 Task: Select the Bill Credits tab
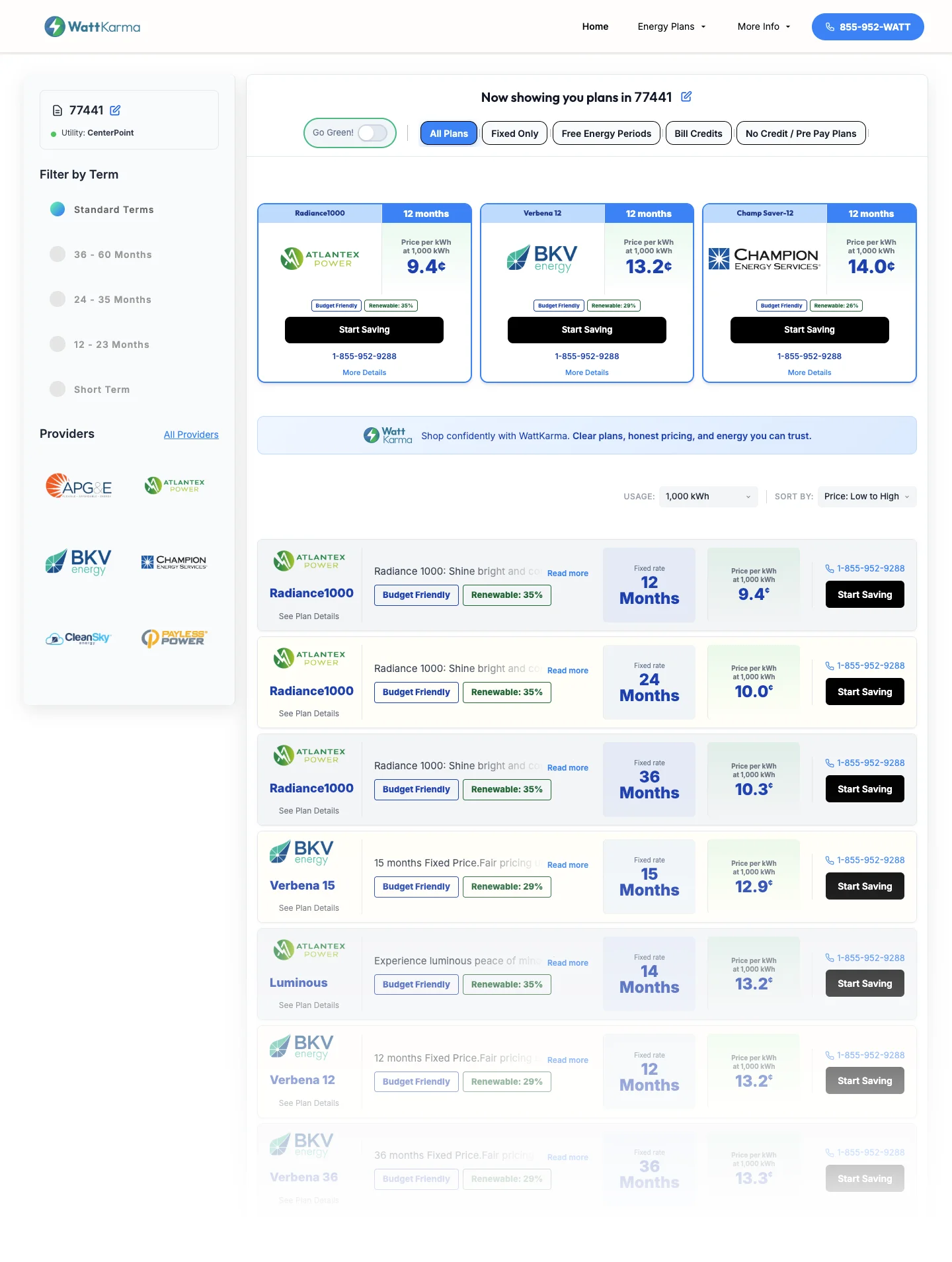pos(698,134)
